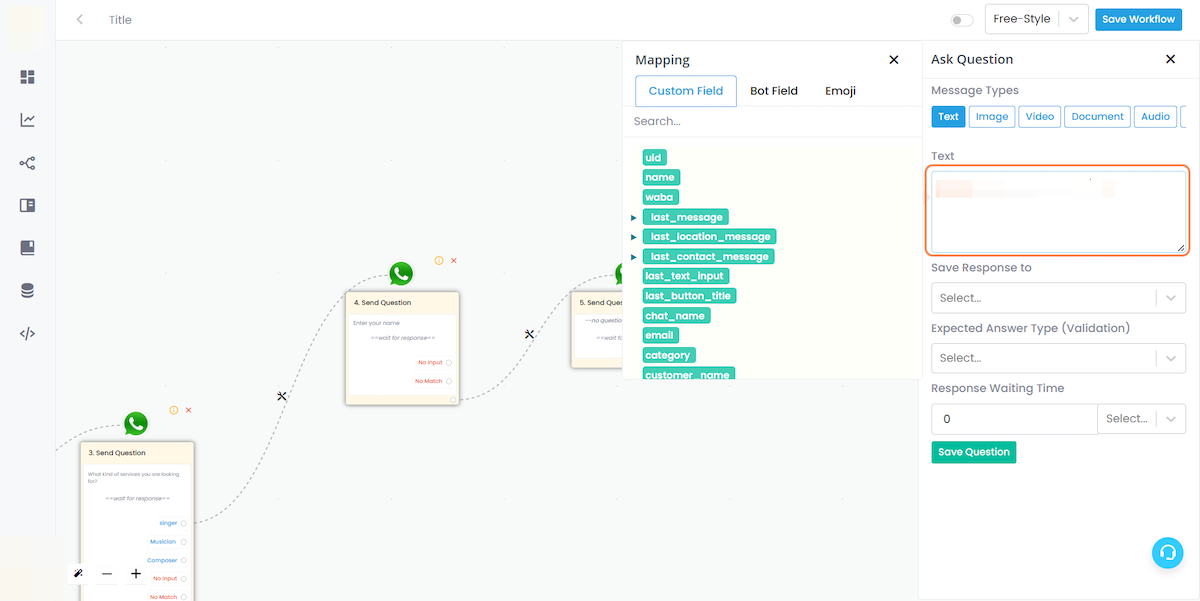Switch to Emoji tab

coord(840,91)
